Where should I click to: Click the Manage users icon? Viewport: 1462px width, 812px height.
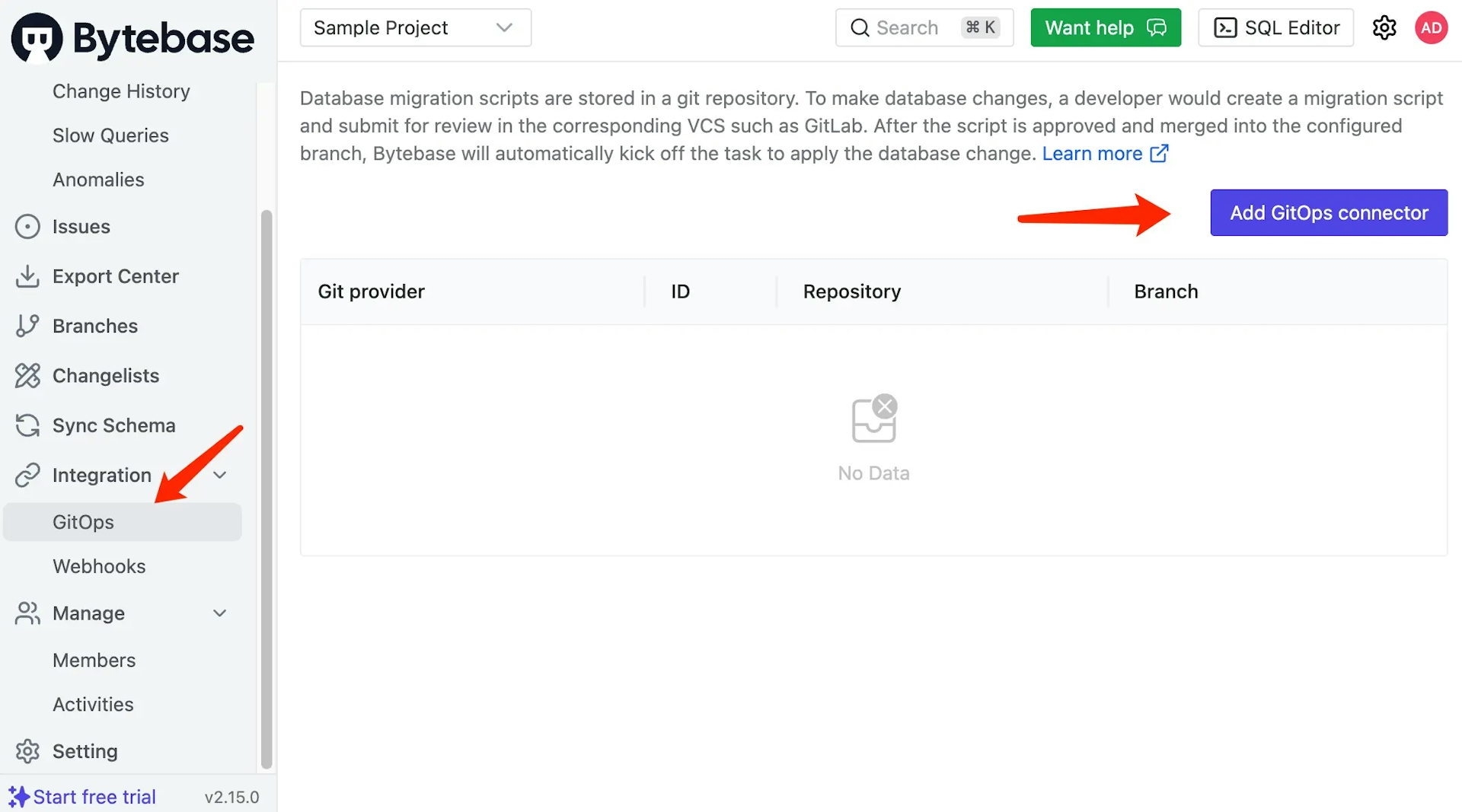click(27, 613)
